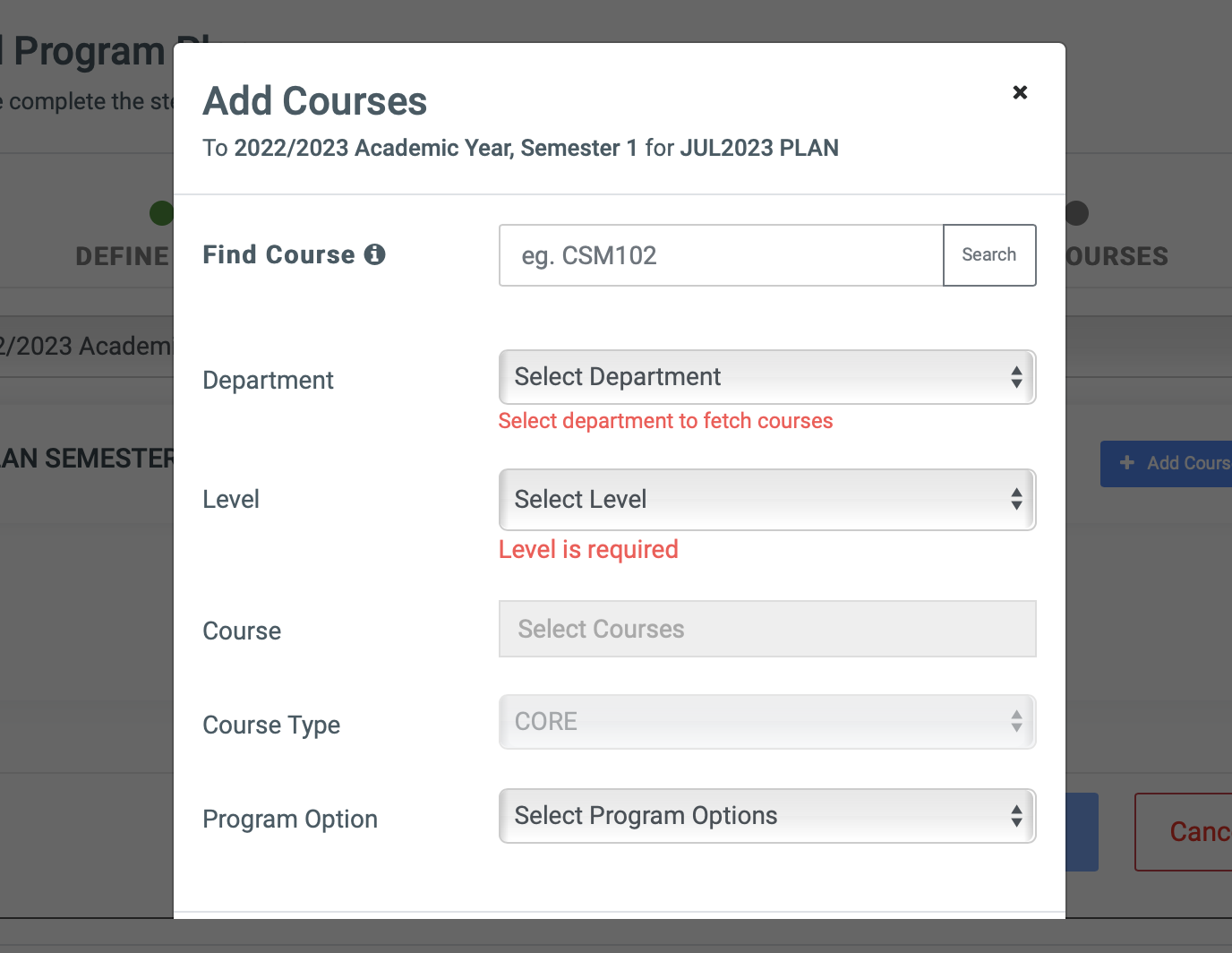The height and width of the screenshot is (953, 1232).
Task: Open the Select Program Options dropdown
Action: (x=766, y=816)
